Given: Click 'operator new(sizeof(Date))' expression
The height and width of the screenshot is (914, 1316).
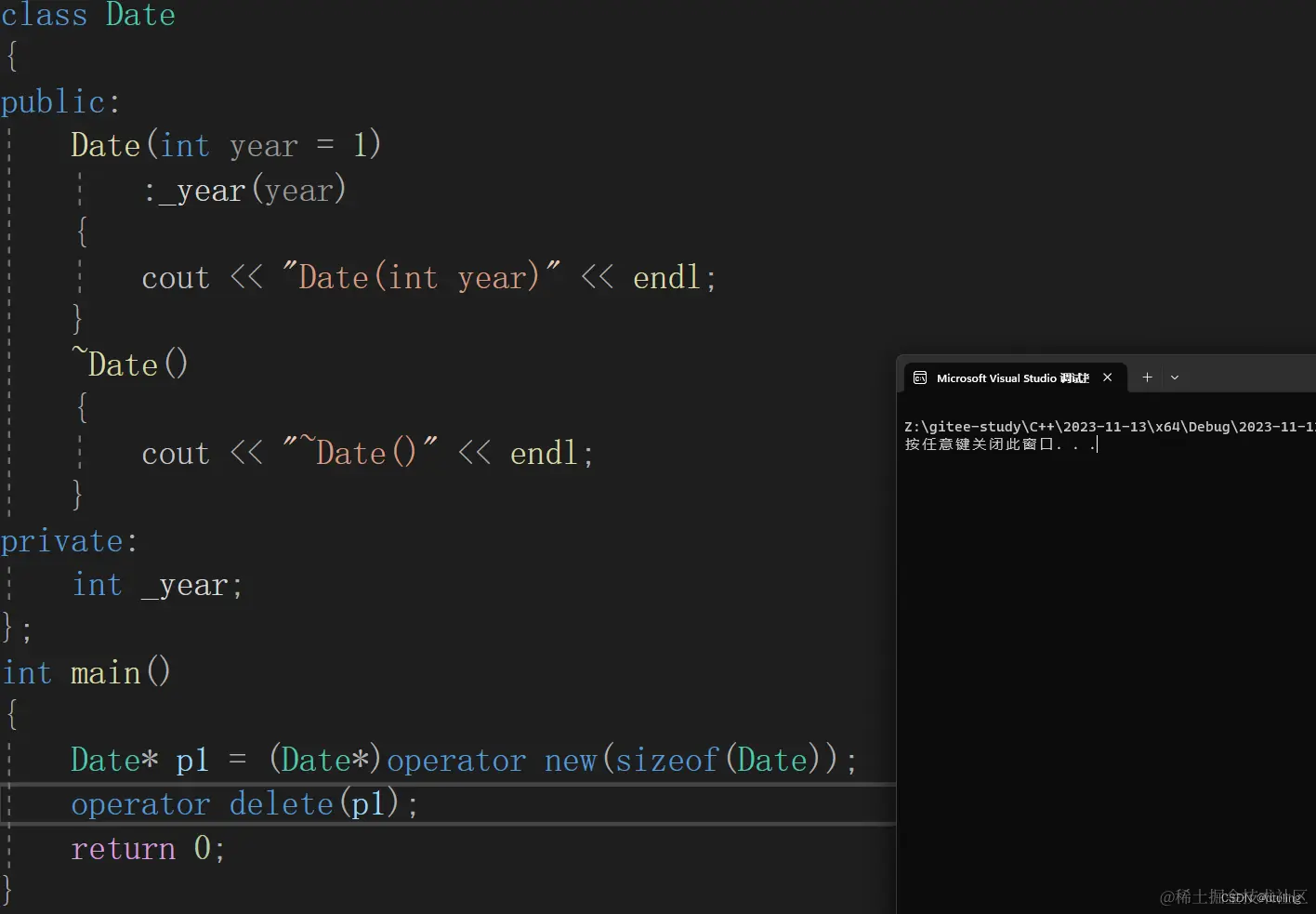Looking at the screenshot, I should click(614, 761).
